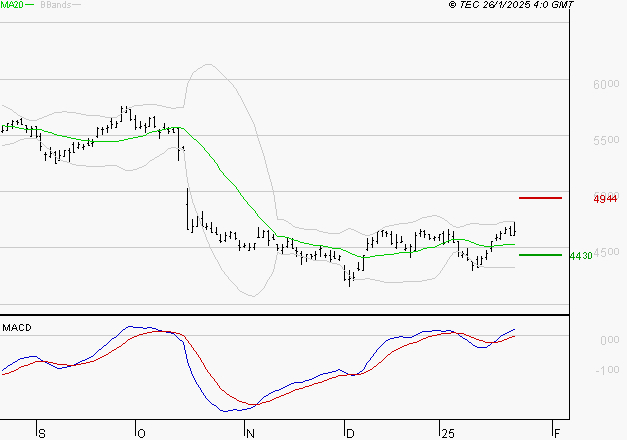Click the N month label on time axis

(x=250, y=434)
